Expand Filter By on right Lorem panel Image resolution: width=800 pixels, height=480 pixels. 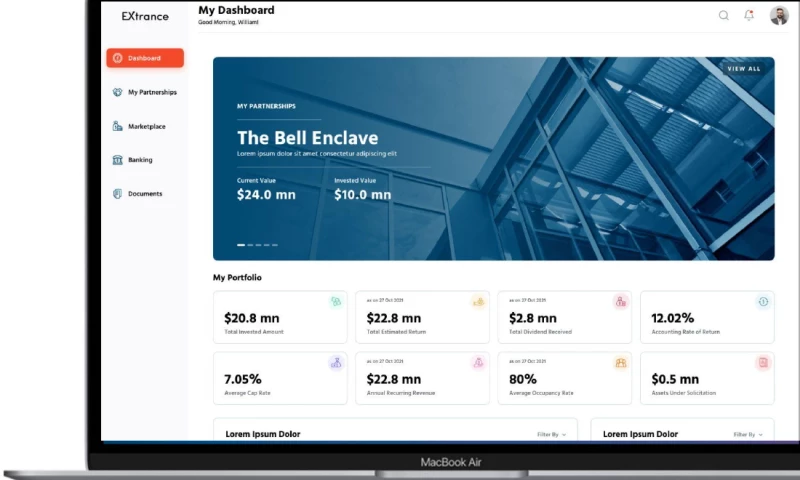click(748, 435)
